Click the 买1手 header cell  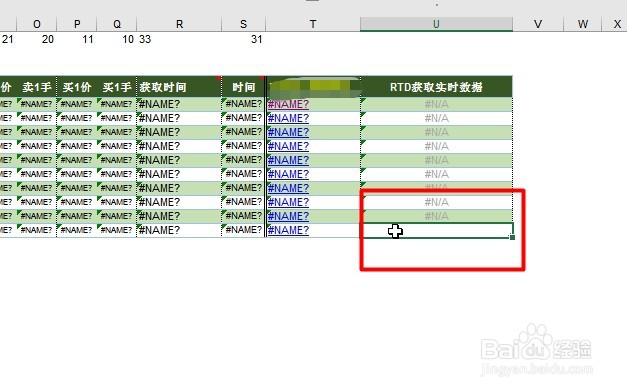(117, 87)
